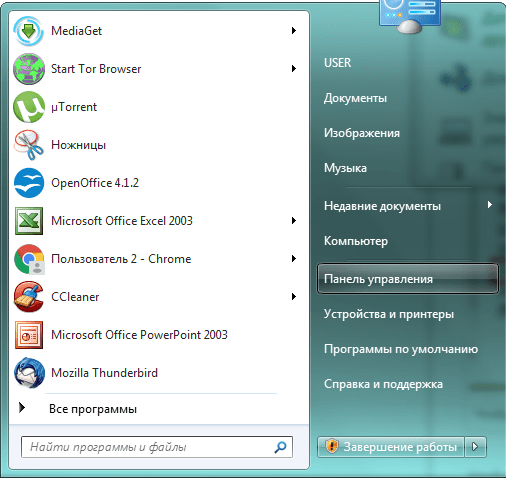Image resolution: width=506 pixels, height=478 pixels.
Task: Open Microsoft Office Excel 2003 icon
Action: click(29, 221)
